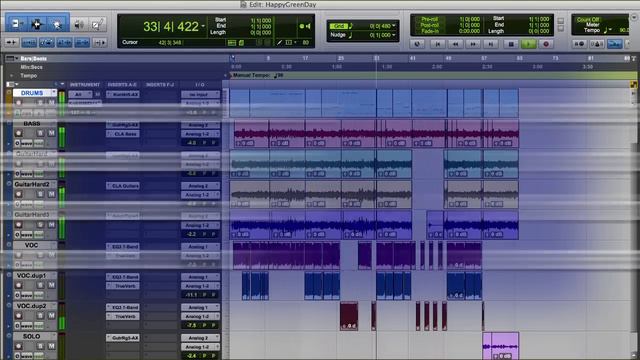Open the EQ3 7-Band insert on VOC.dup1
640x360 pixels.
tap(122, 277)
